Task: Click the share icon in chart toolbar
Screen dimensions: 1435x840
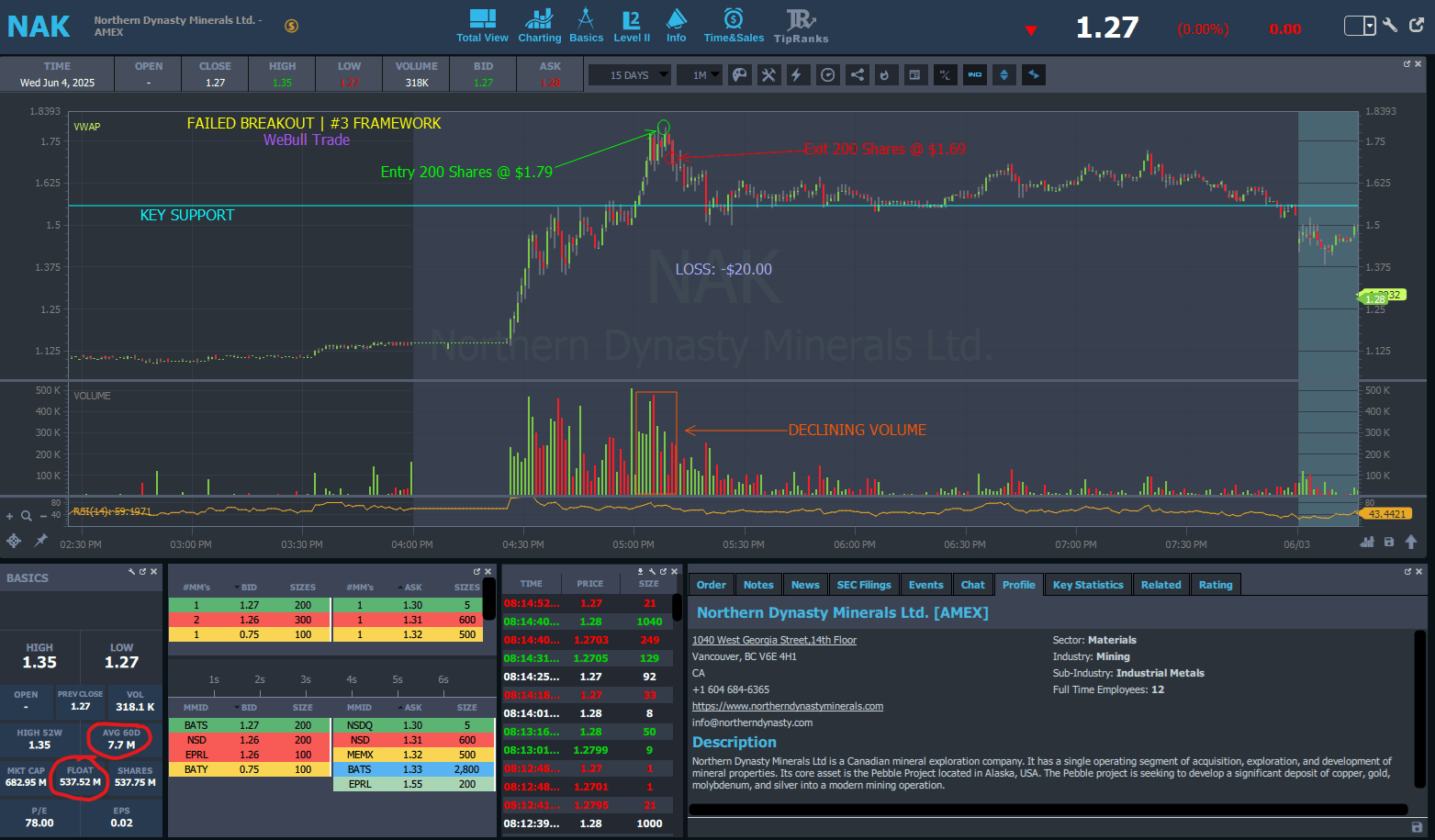Action: tap(857, 75)
